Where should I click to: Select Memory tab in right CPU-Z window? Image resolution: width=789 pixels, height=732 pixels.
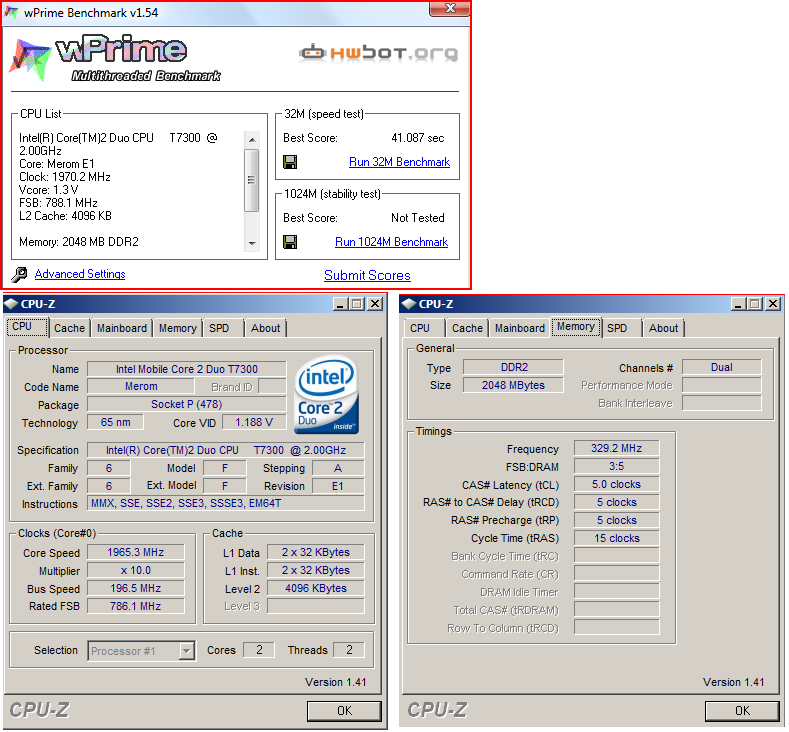pos(576,327)
